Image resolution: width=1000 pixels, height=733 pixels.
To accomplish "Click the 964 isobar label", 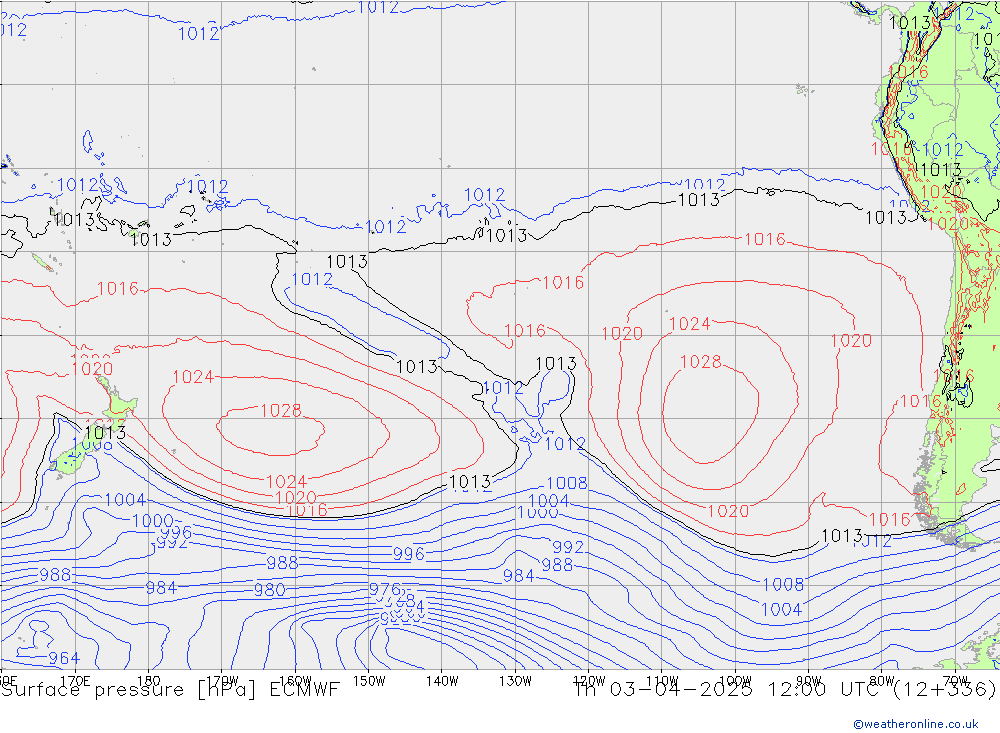I will point(64,658).
